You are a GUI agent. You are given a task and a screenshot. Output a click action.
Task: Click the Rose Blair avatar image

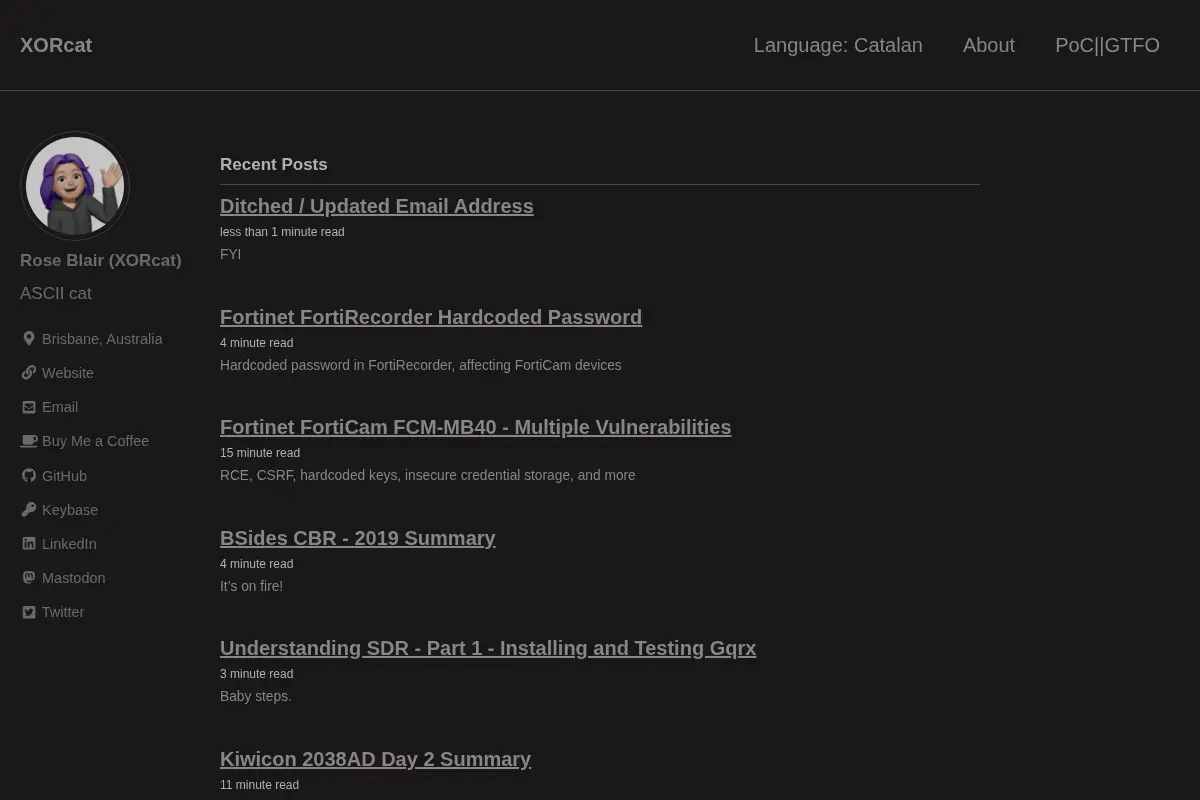click(75, 186)
